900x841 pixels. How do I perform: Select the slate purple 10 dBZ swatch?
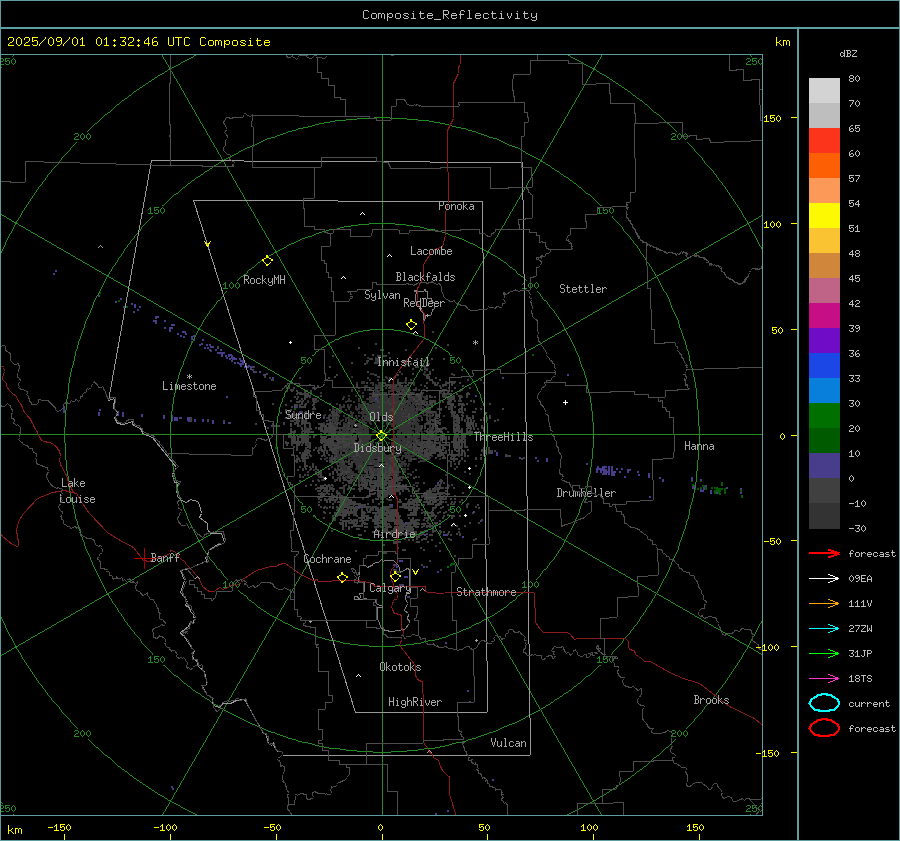pyautogui.click(x=824, y=466)
